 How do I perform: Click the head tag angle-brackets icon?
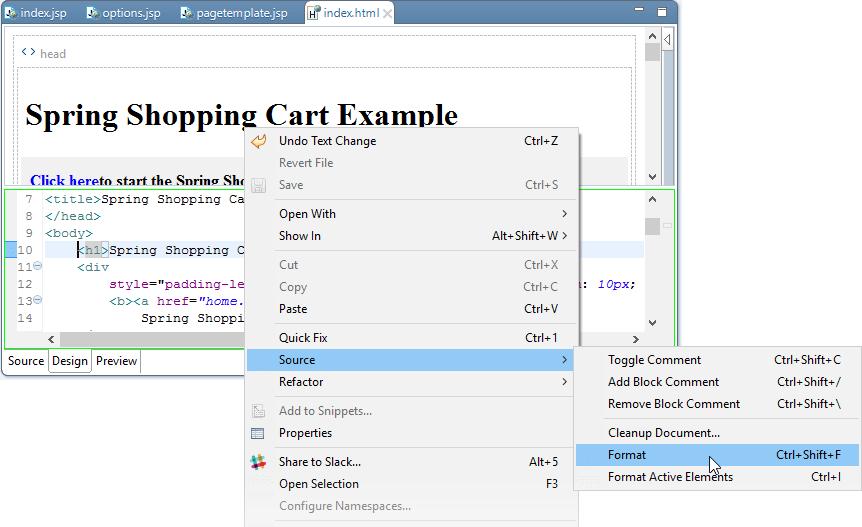28,53
